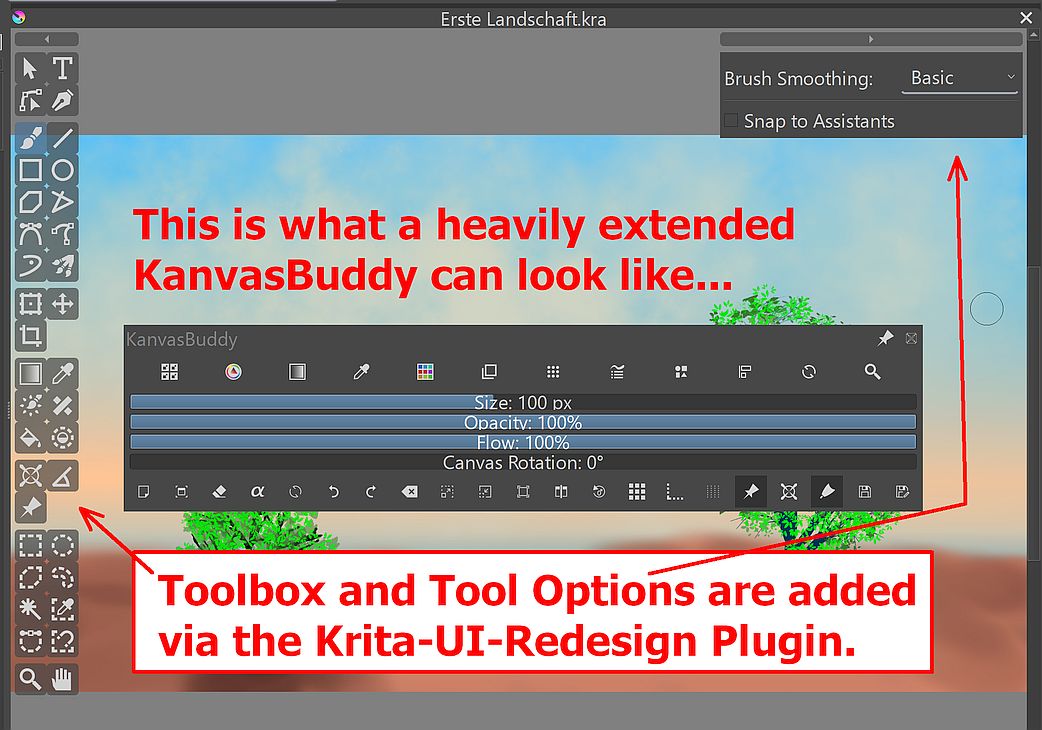The width and height of the screenshot is (1042, 730).
Task: Select the Multibrush tool
Action: pos(62,266)
